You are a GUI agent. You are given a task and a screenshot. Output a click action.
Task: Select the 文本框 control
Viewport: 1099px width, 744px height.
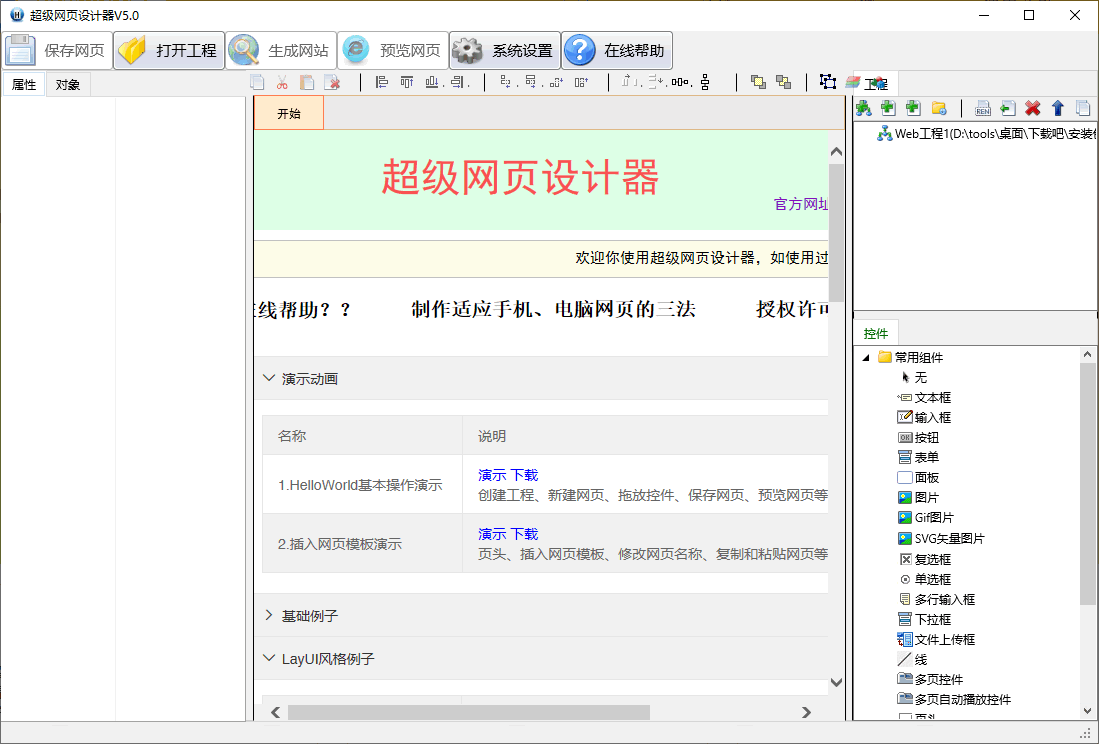point(924,397)
